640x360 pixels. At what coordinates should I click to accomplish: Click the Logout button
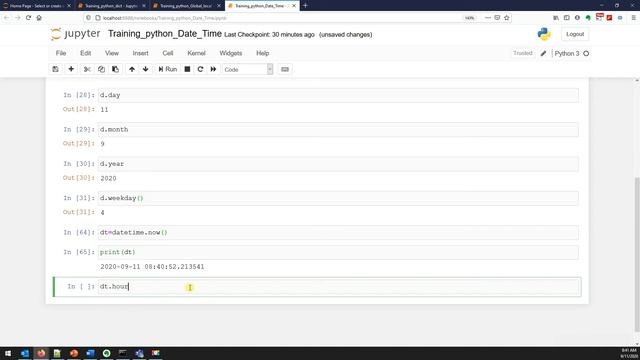point(575,34)
